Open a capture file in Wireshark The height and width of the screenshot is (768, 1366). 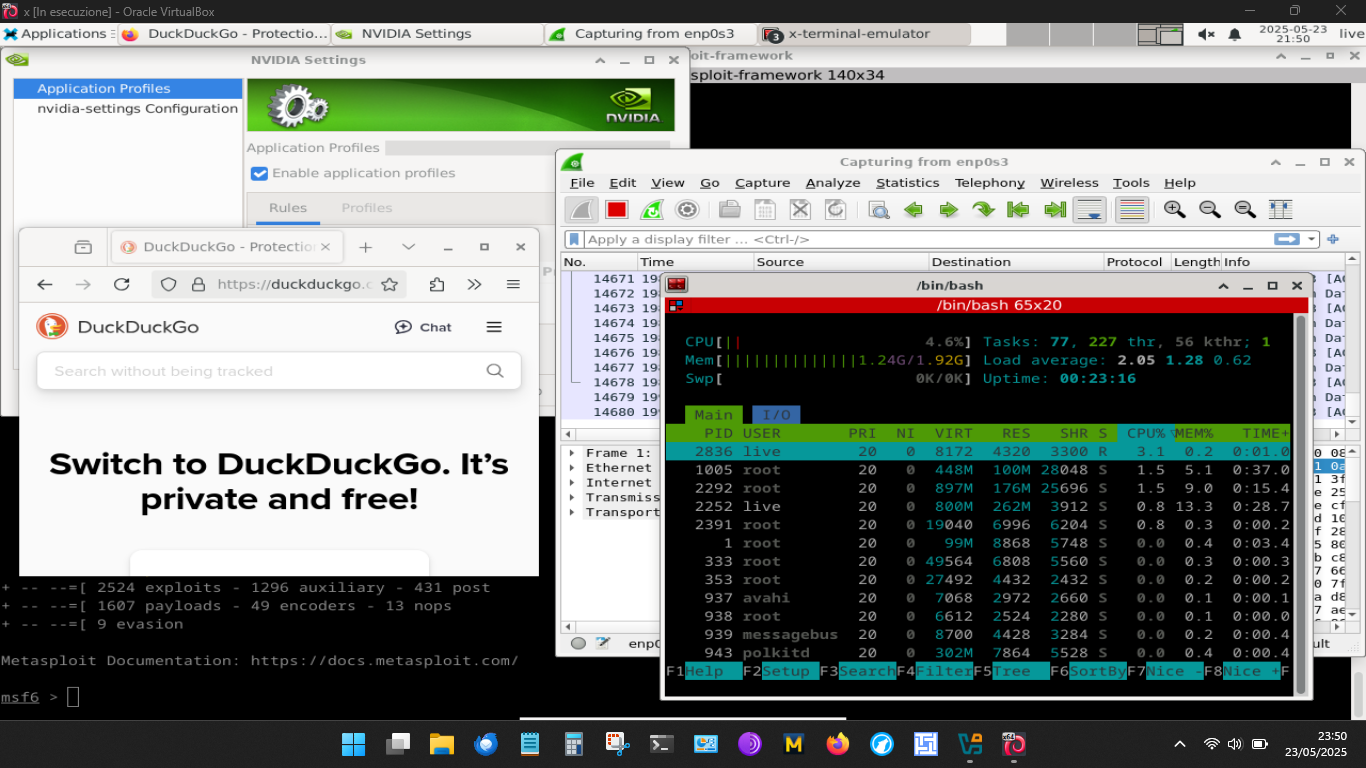coord(730,210)
